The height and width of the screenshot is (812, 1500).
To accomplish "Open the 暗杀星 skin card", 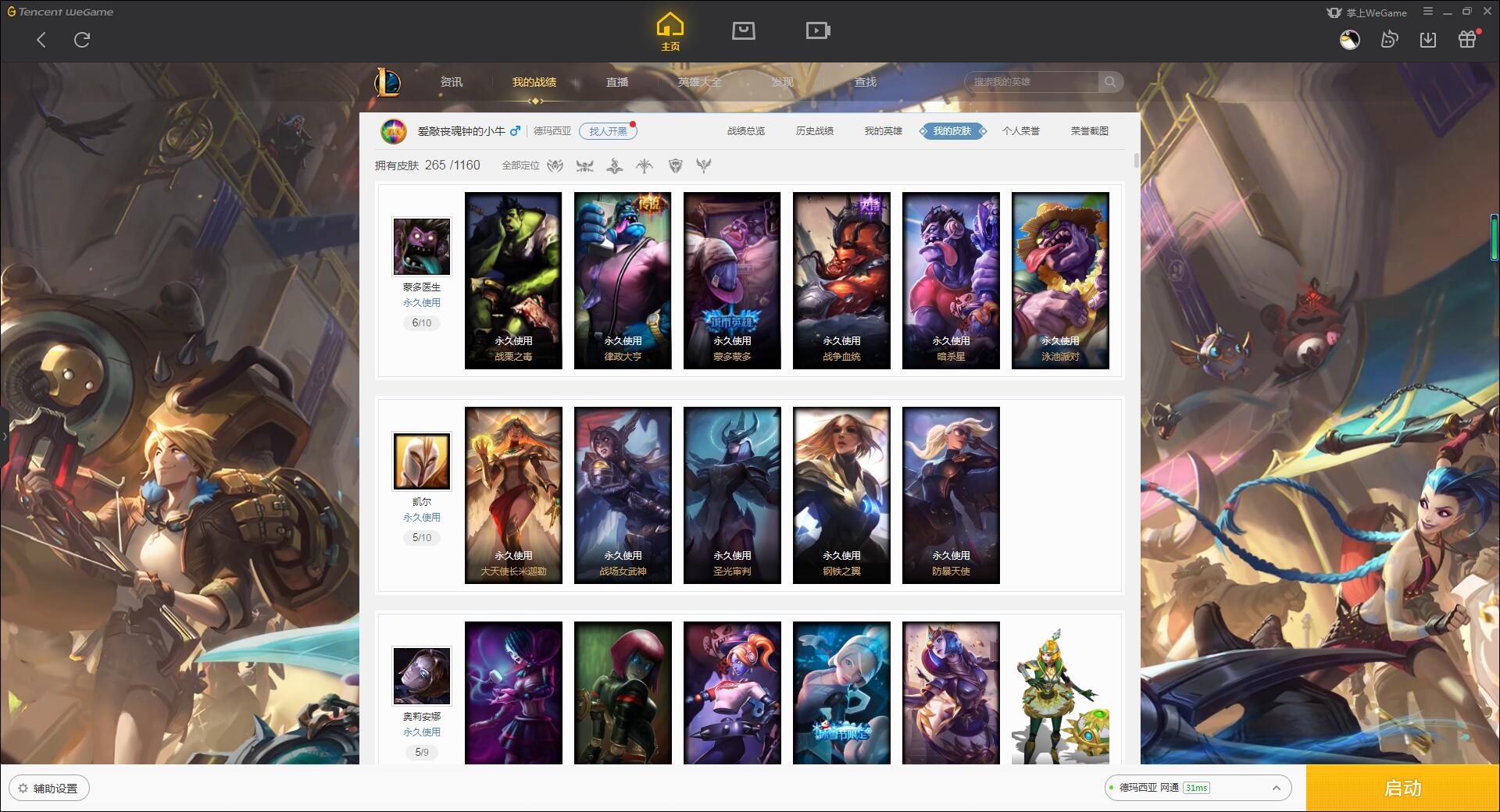I will (x=951, y=280).
